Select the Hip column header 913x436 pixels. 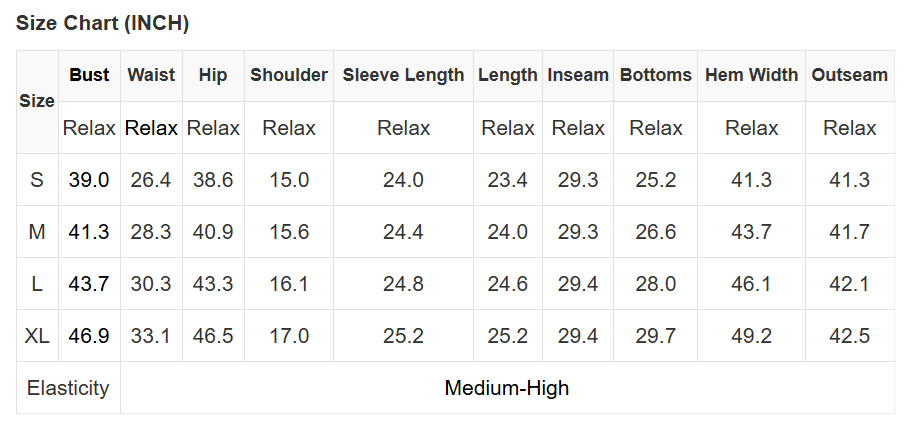[213, 75]
